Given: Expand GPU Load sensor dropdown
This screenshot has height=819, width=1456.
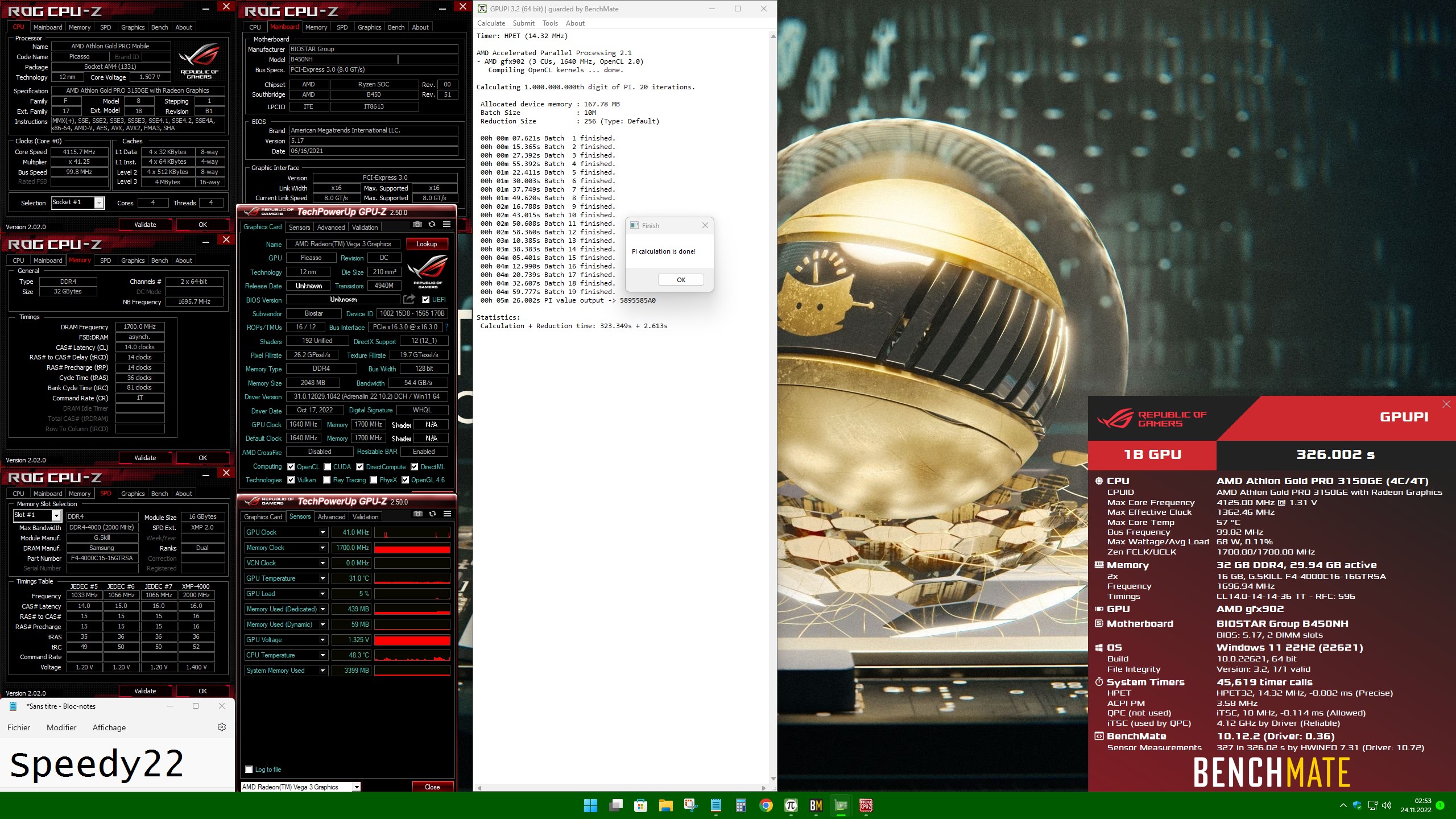Looking at the screenshot, I should click(x=322, y=594).
